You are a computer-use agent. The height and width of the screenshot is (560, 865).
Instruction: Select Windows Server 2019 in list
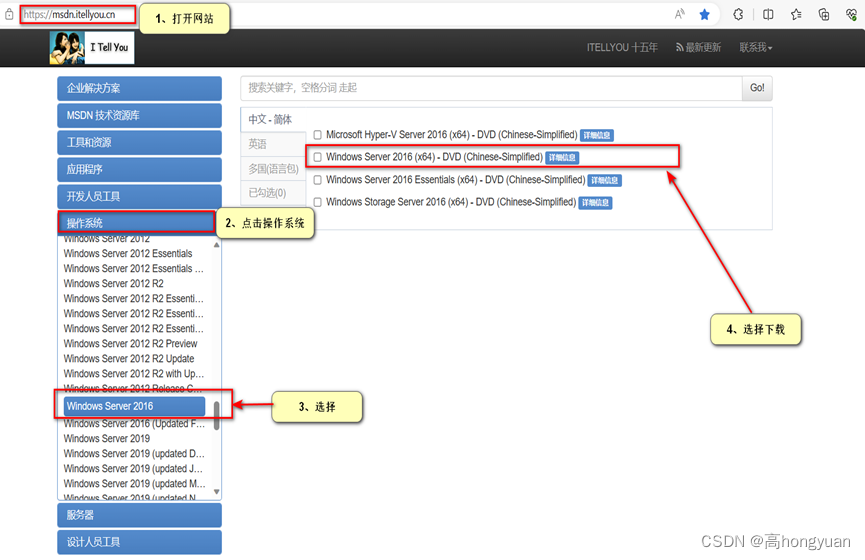[106, 438]
